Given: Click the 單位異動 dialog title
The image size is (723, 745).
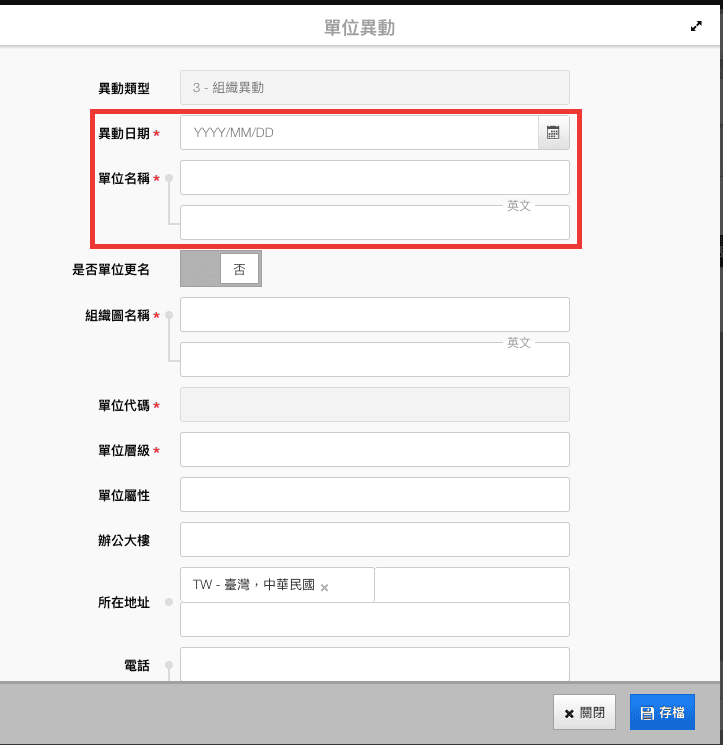Looking at the screenshot, I should [360, 28].
